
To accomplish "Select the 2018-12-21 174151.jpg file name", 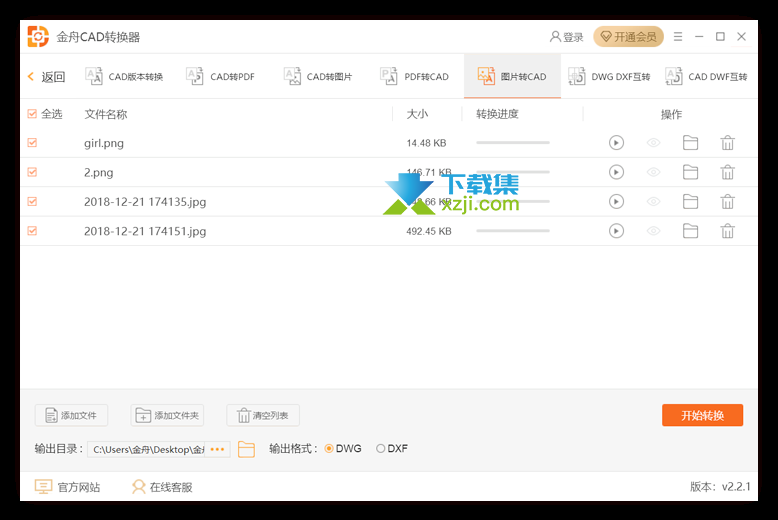I will (x=145, y=231).
